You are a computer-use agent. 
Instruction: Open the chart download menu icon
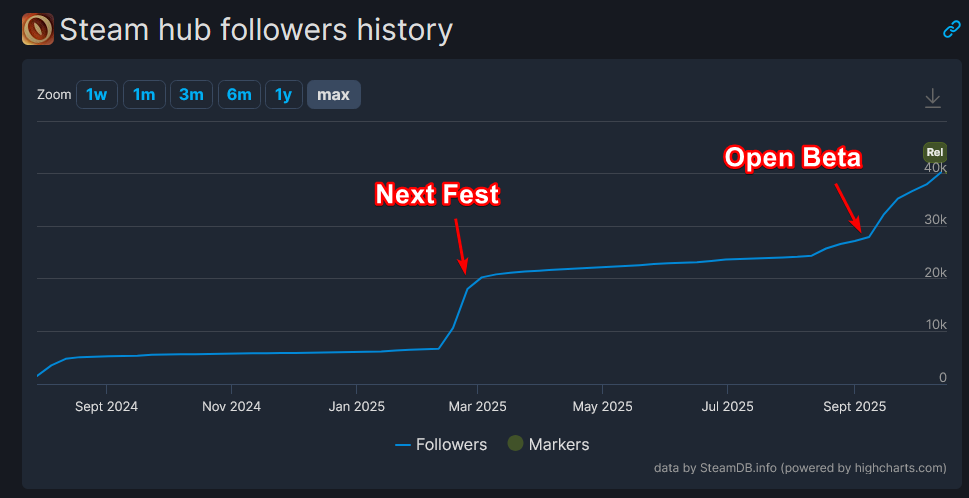[932, 97]
